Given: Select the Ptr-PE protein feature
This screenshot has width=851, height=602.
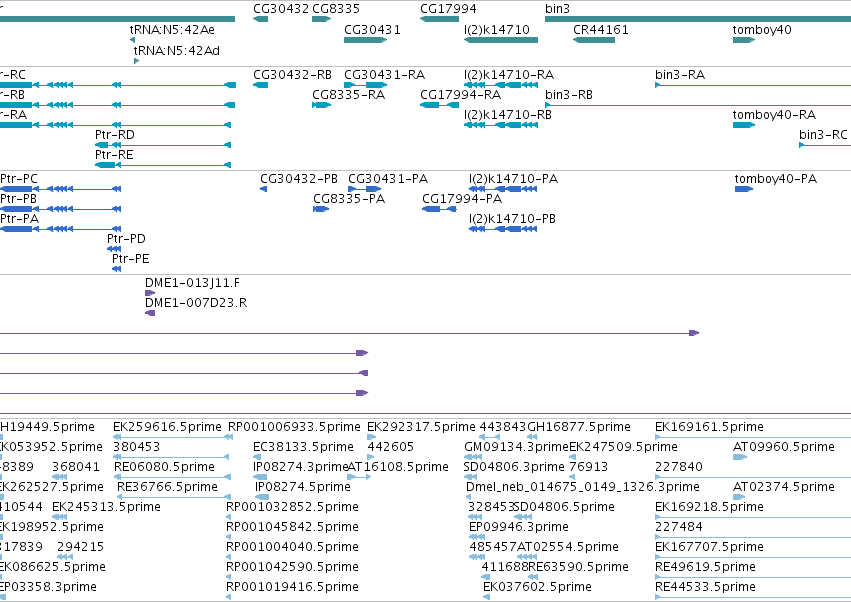Looking at the screenshot, I should coord(117,269).
